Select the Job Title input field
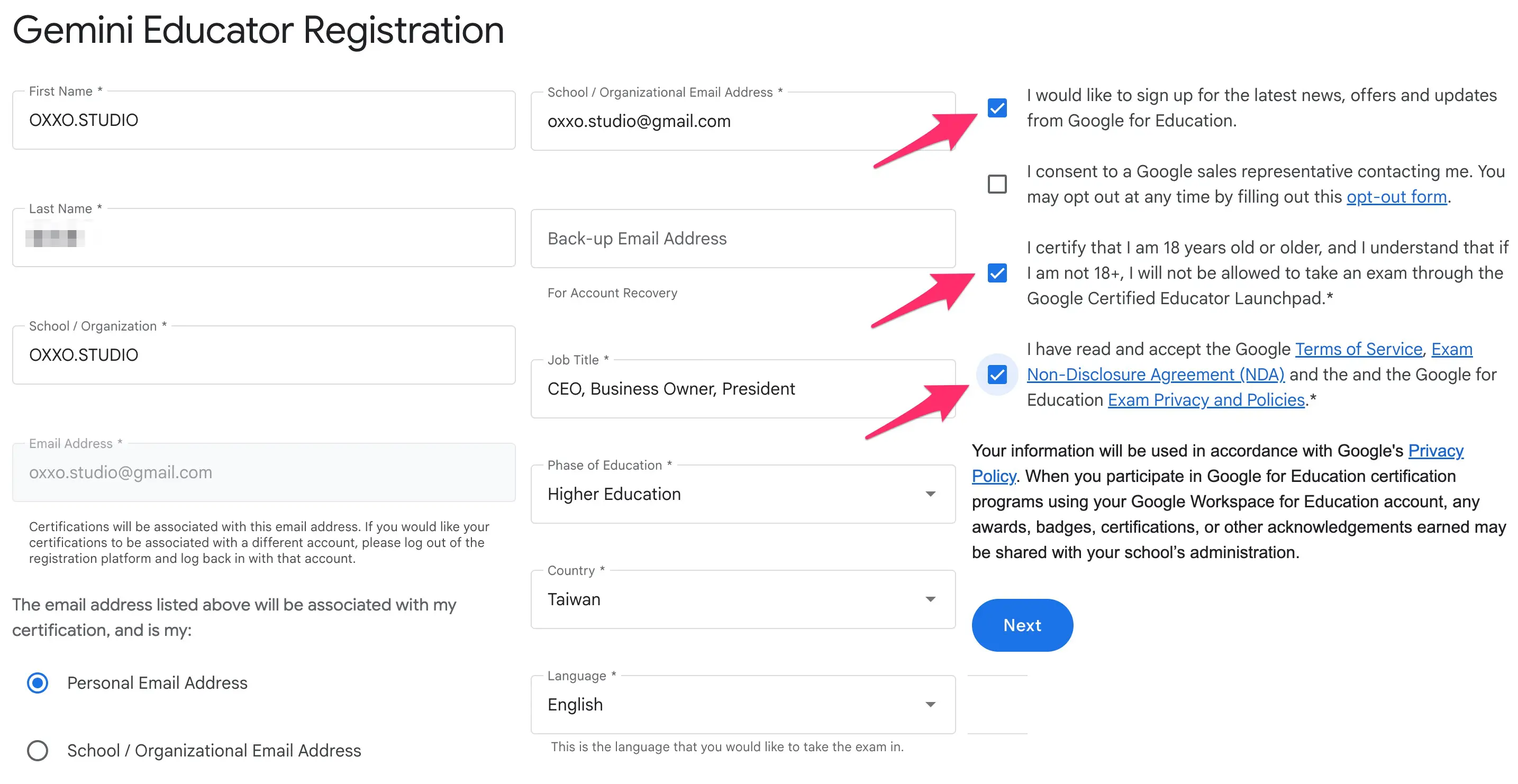This screenshot has height=784, width=1518. 742,389
